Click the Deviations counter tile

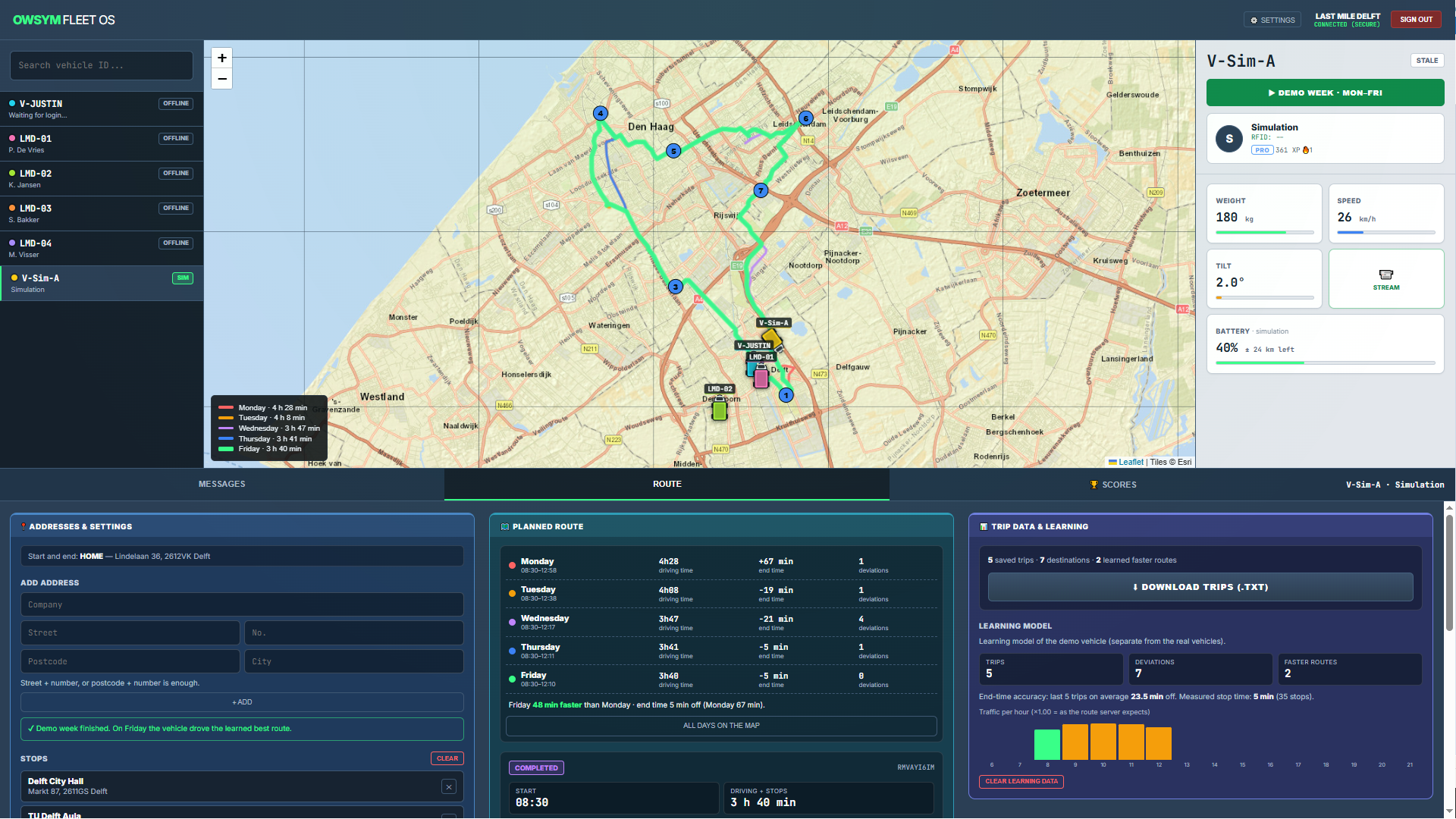tap(1200, 670)
